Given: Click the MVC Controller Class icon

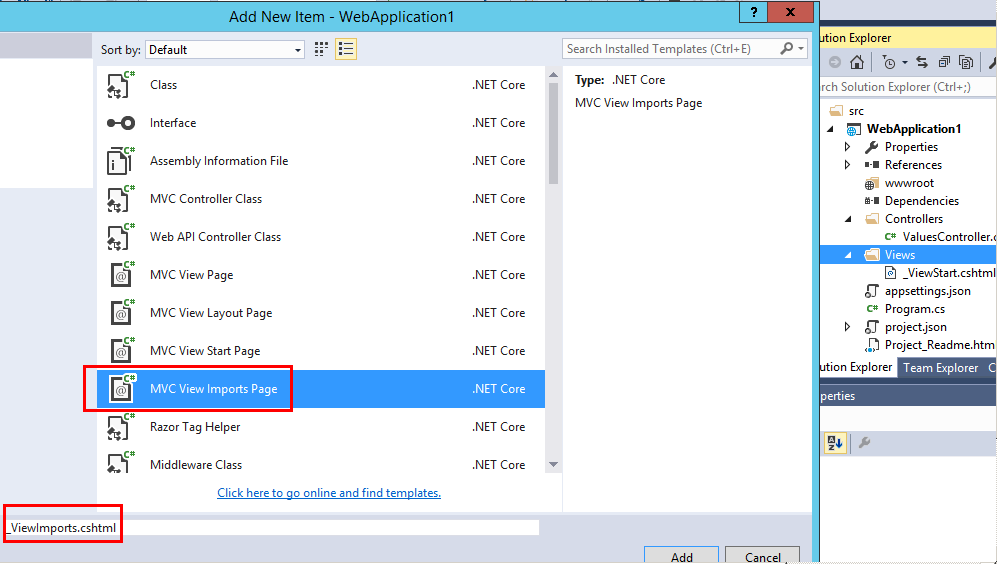Looking at the screenshot, I should click(x=121, y=199).
